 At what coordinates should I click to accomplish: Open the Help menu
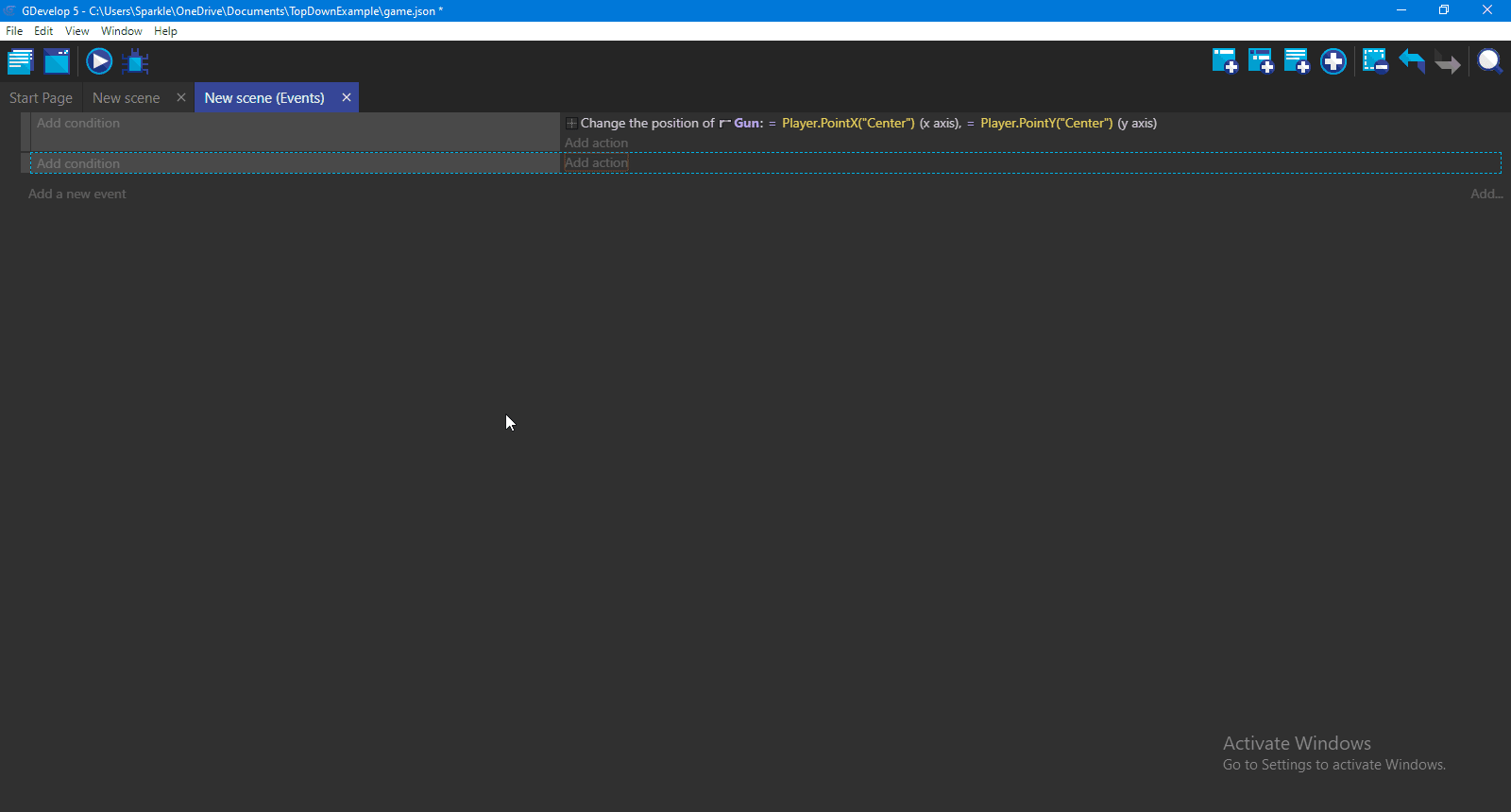point(165,31)
